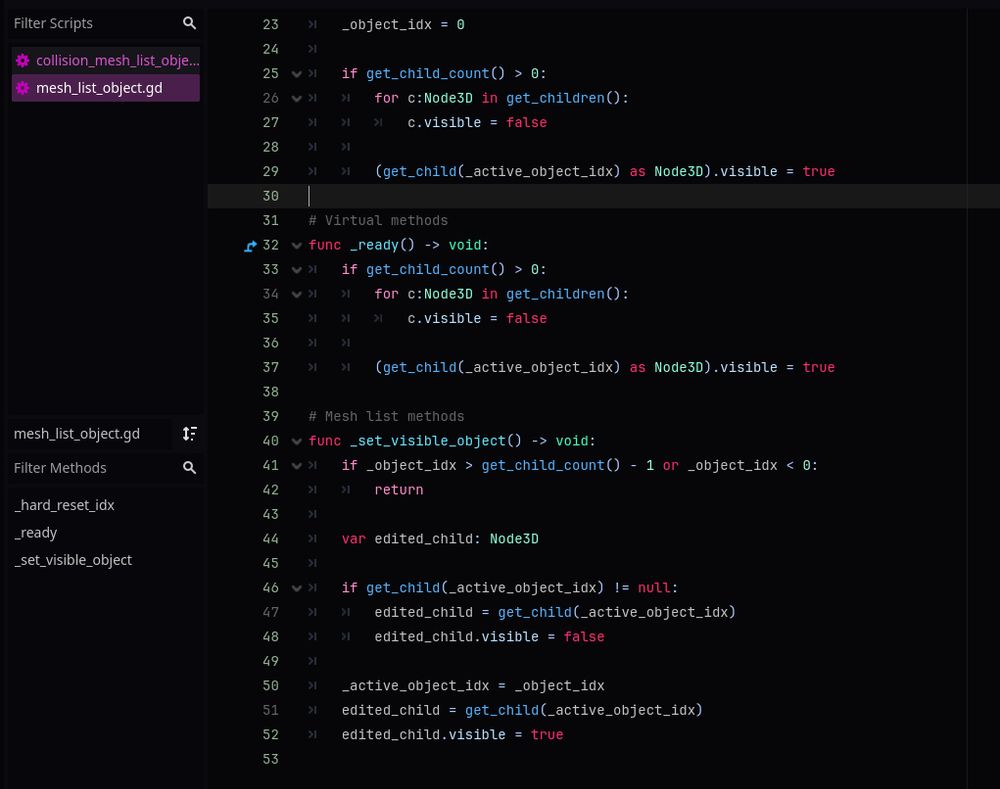Screen dimensions: 1000x789
Task: Click the _ready function name on line 32
Action: click(374, 245)
